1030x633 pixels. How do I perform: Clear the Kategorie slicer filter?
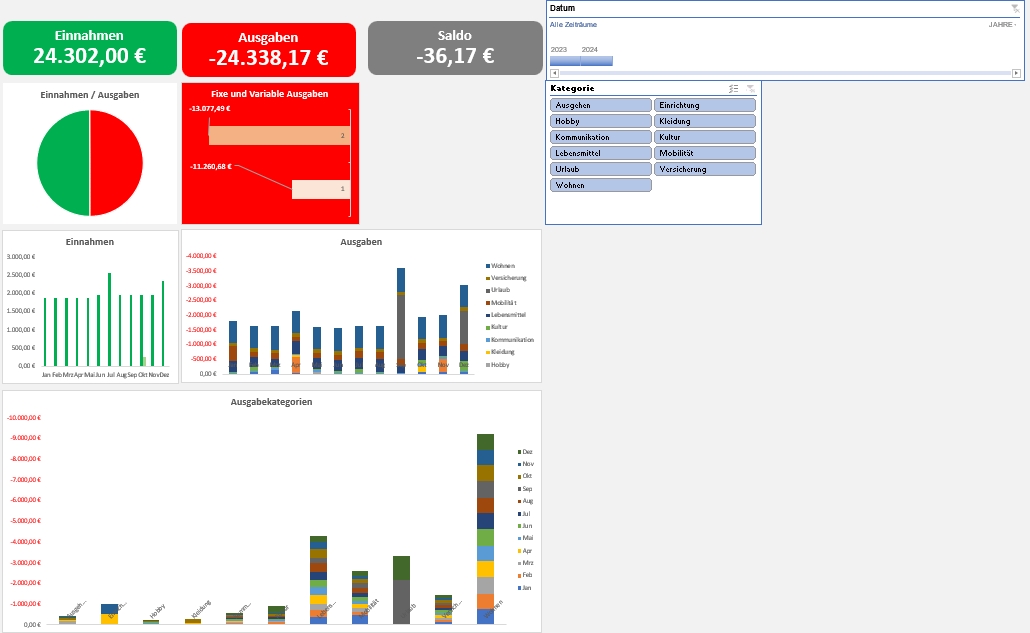pos(751,89)
